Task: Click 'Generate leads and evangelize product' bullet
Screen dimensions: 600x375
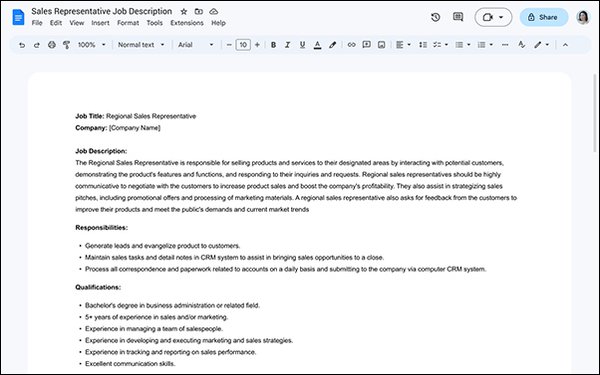Action: click(163, 246)
